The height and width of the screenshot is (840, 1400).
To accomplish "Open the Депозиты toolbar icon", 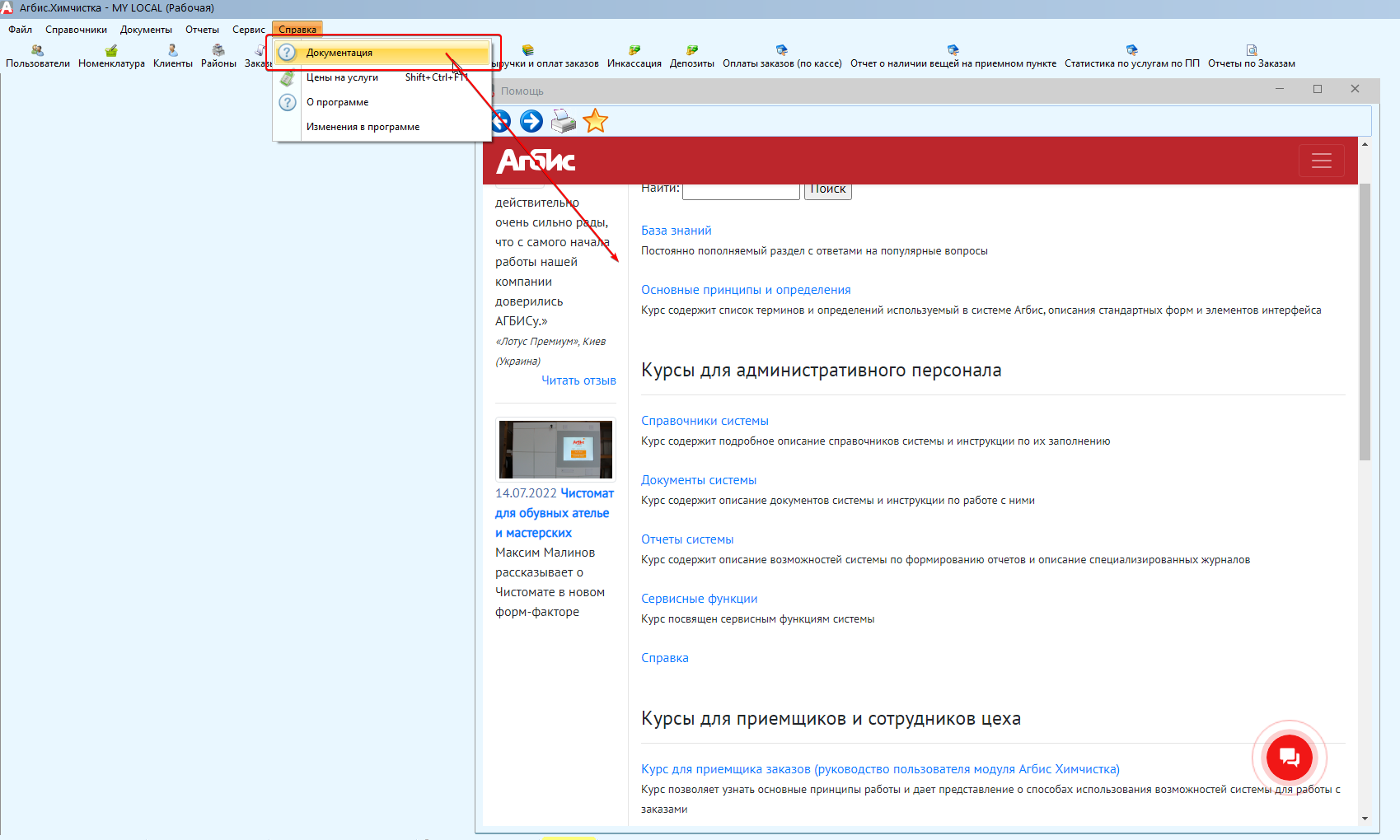I will click(692, 57).
